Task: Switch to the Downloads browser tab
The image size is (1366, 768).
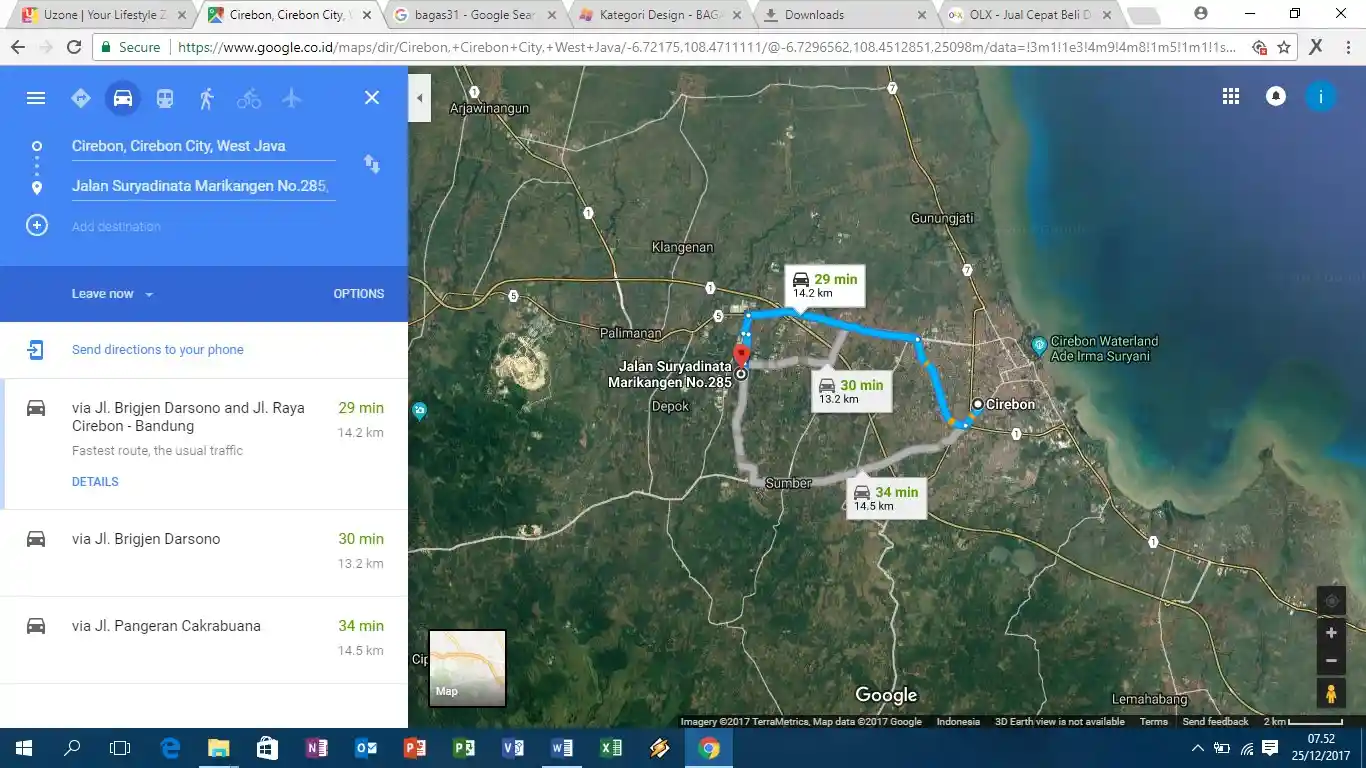Action: tap(842, 15)
